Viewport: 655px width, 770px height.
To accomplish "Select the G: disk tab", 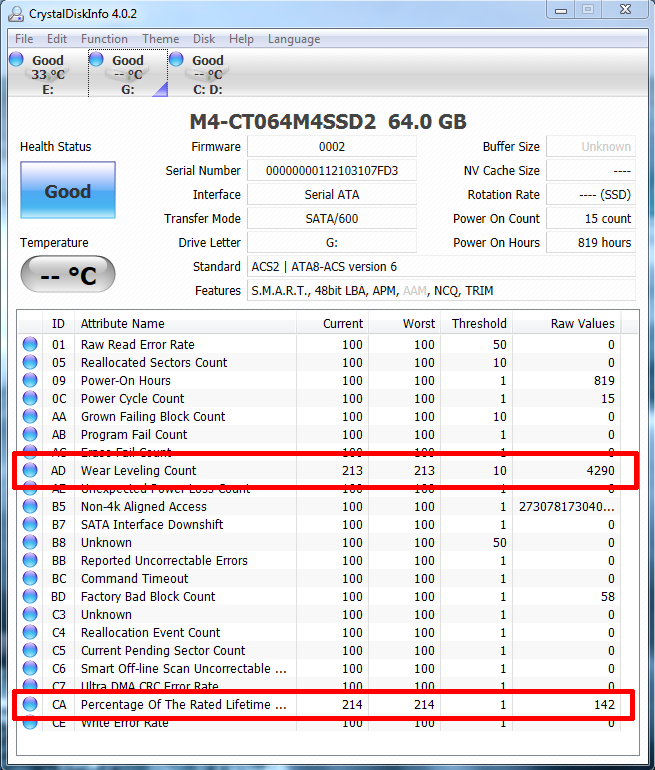I will (128, 74).
